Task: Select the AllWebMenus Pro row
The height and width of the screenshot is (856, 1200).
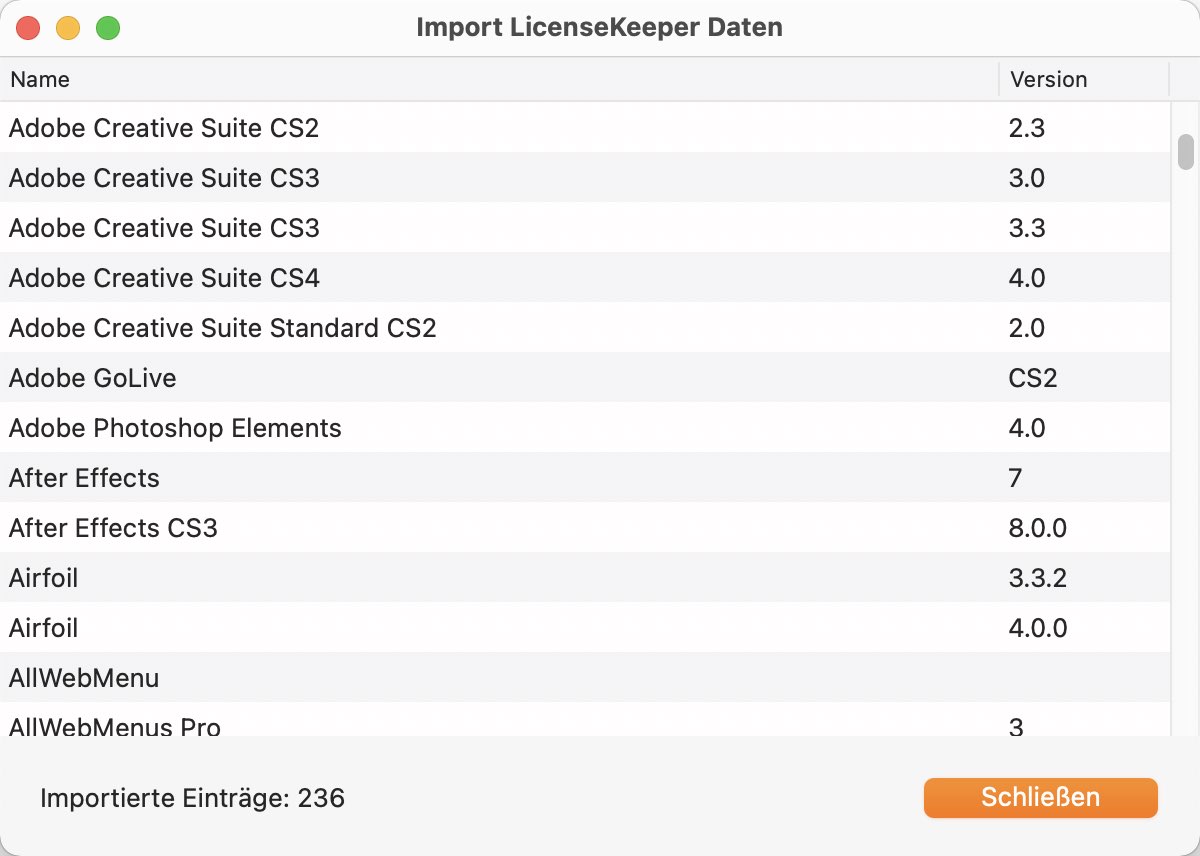Action: [585, 720]
